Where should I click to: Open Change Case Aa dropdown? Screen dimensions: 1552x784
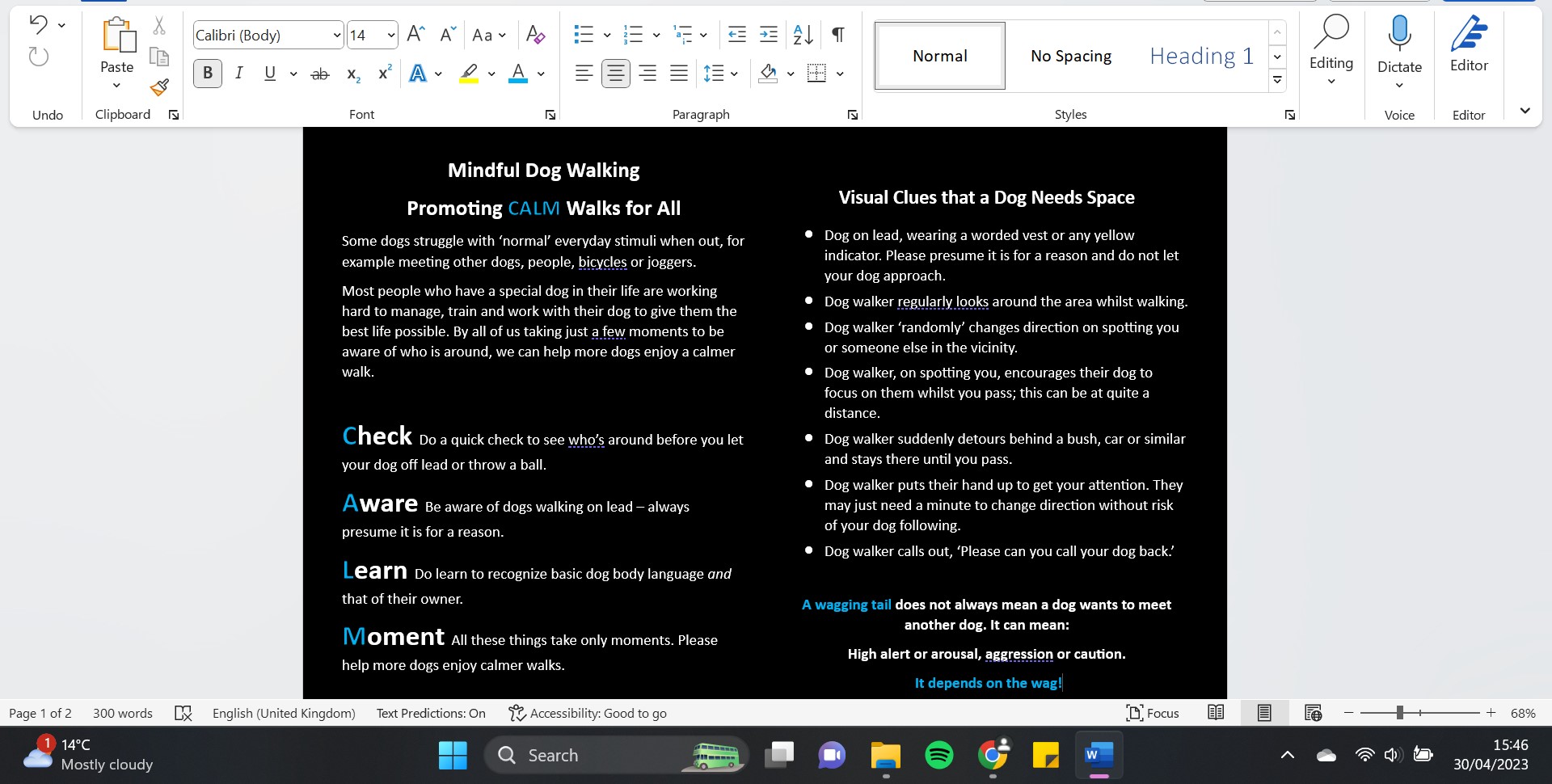click(x=489, y=35)
